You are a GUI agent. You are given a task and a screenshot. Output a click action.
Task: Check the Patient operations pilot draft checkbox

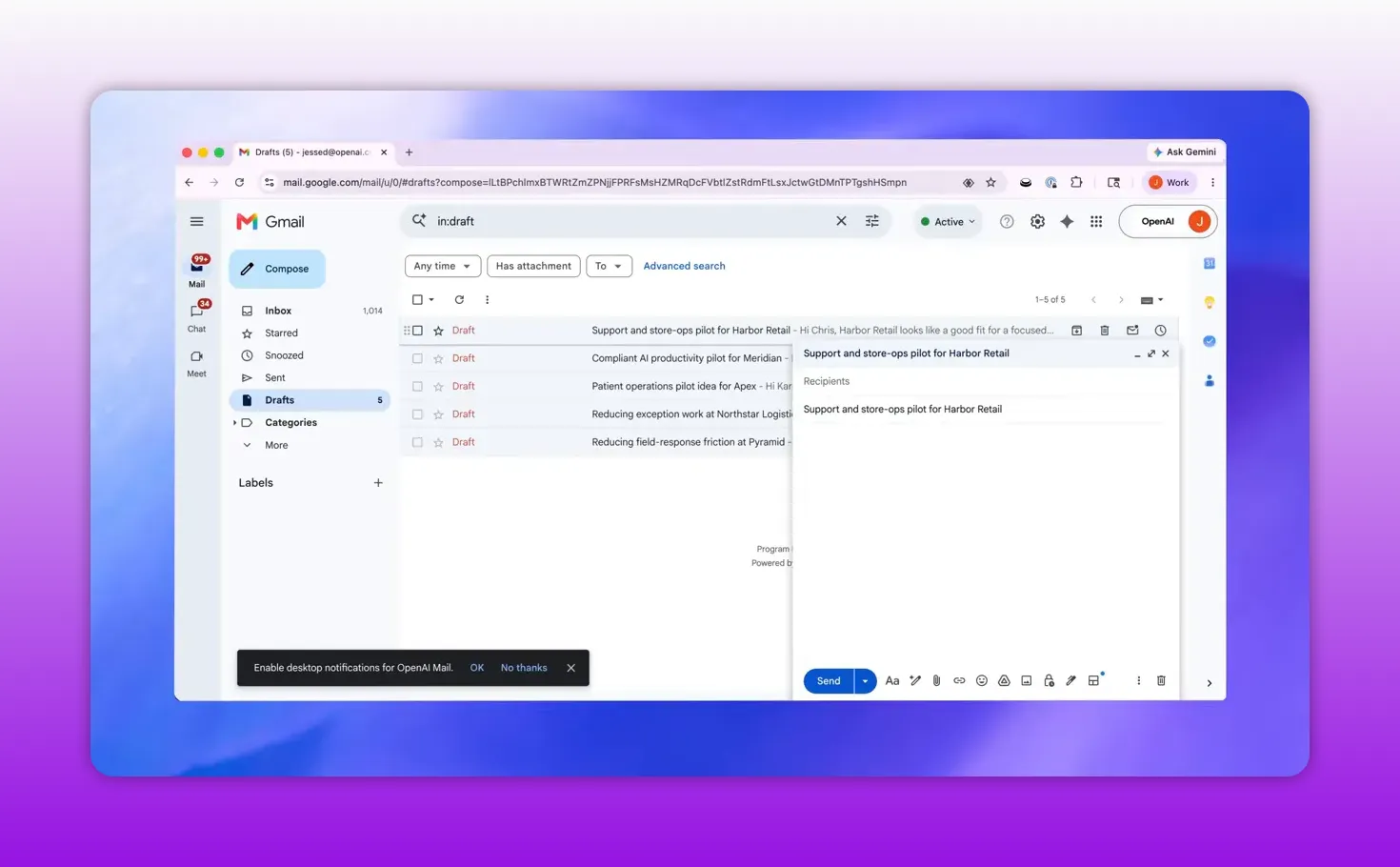click(x=417, y=387)
